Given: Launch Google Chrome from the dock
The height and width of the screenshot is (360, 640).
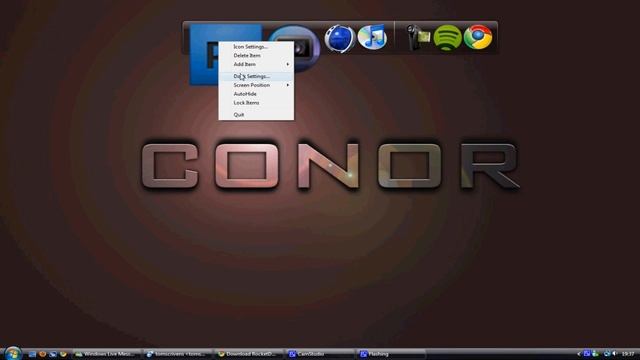Looking at the screenshot, I should (x=478, y=37).
